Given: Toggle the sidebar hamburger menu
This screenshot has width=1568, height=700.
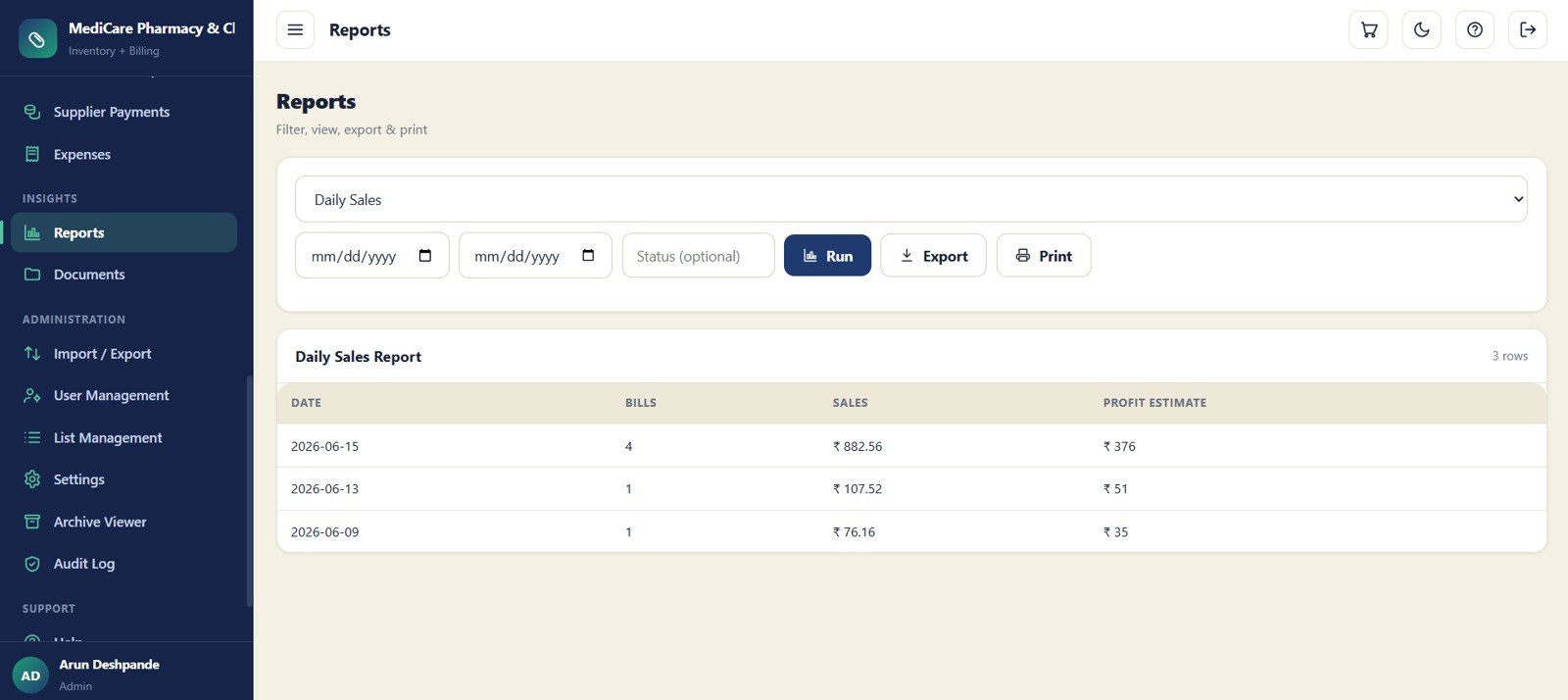Looking at the screenshot, I should point(295,30).
